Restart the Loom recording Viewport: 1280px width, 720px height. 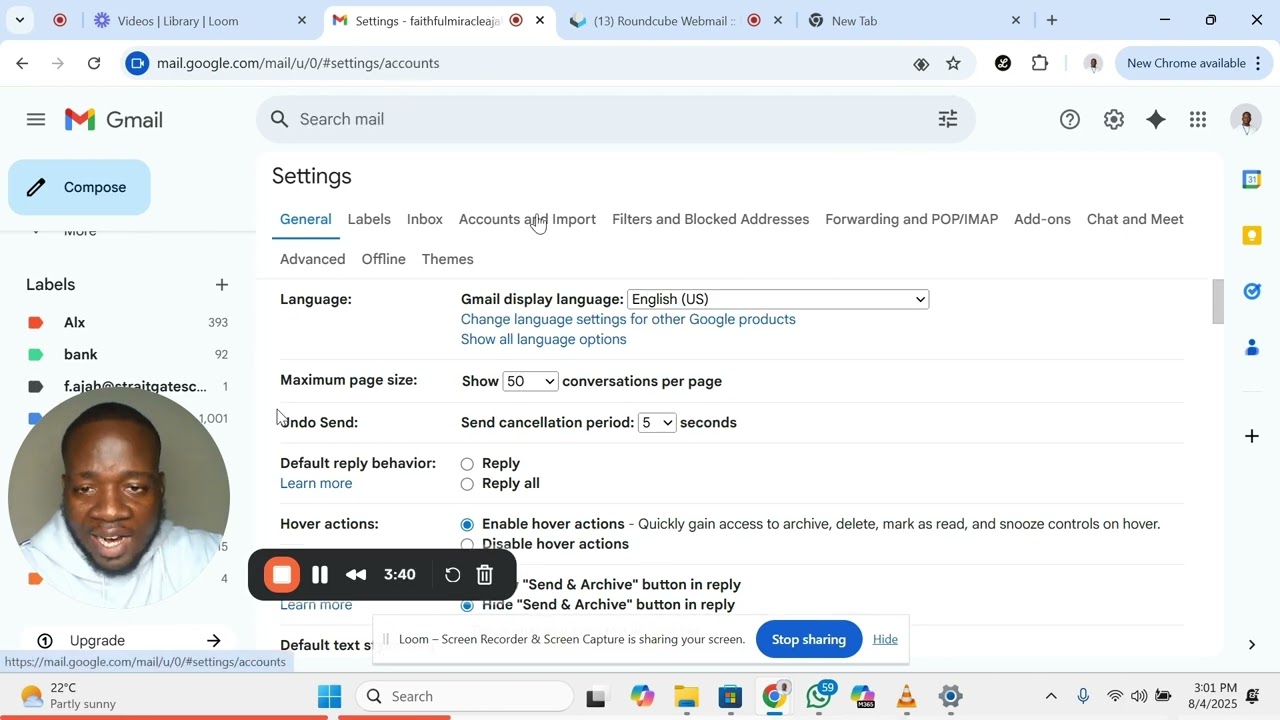pyautogui.click(x=452, y=575)
